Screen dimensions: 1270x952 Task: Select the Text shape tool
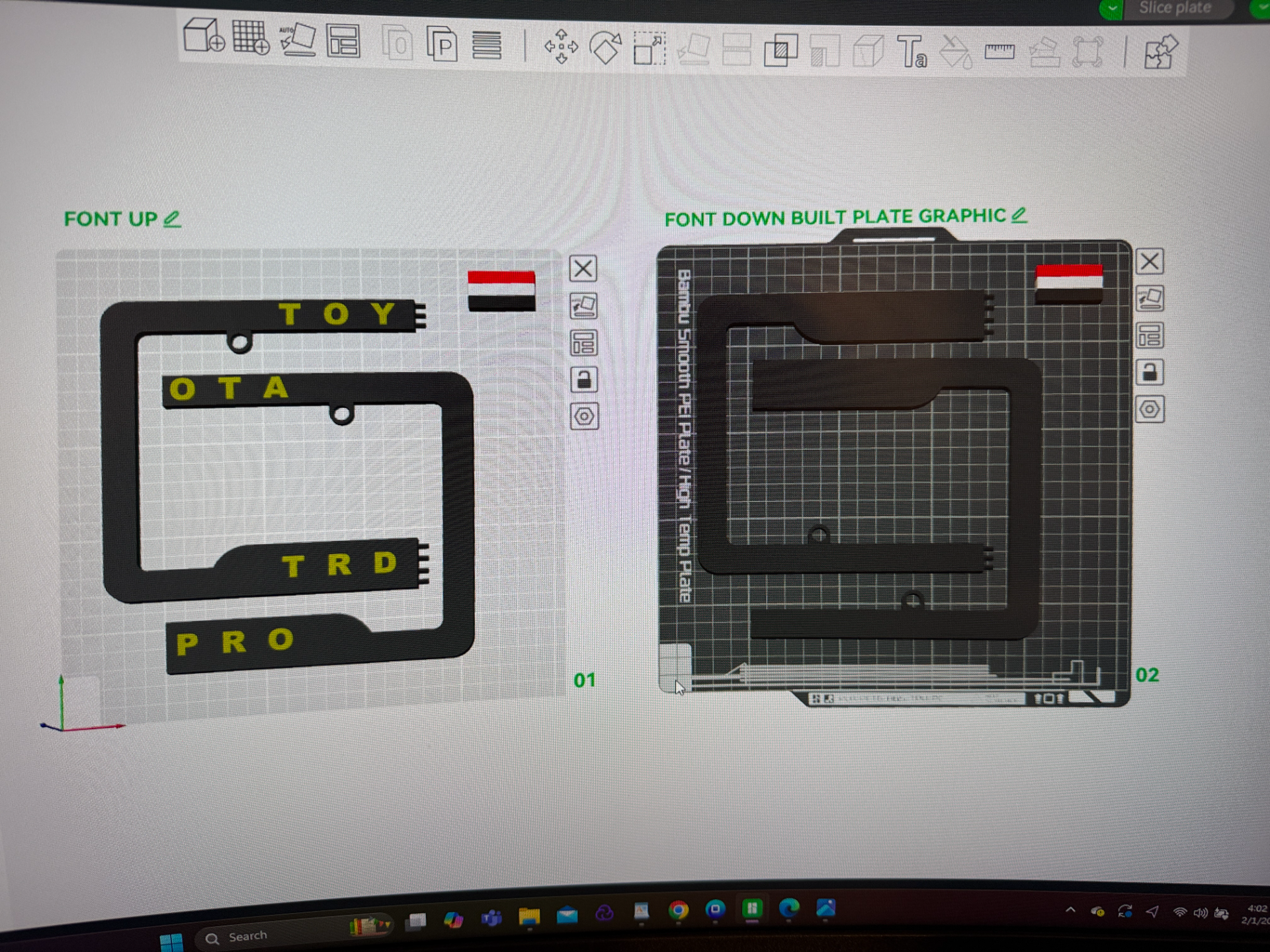tap(911, 51)
